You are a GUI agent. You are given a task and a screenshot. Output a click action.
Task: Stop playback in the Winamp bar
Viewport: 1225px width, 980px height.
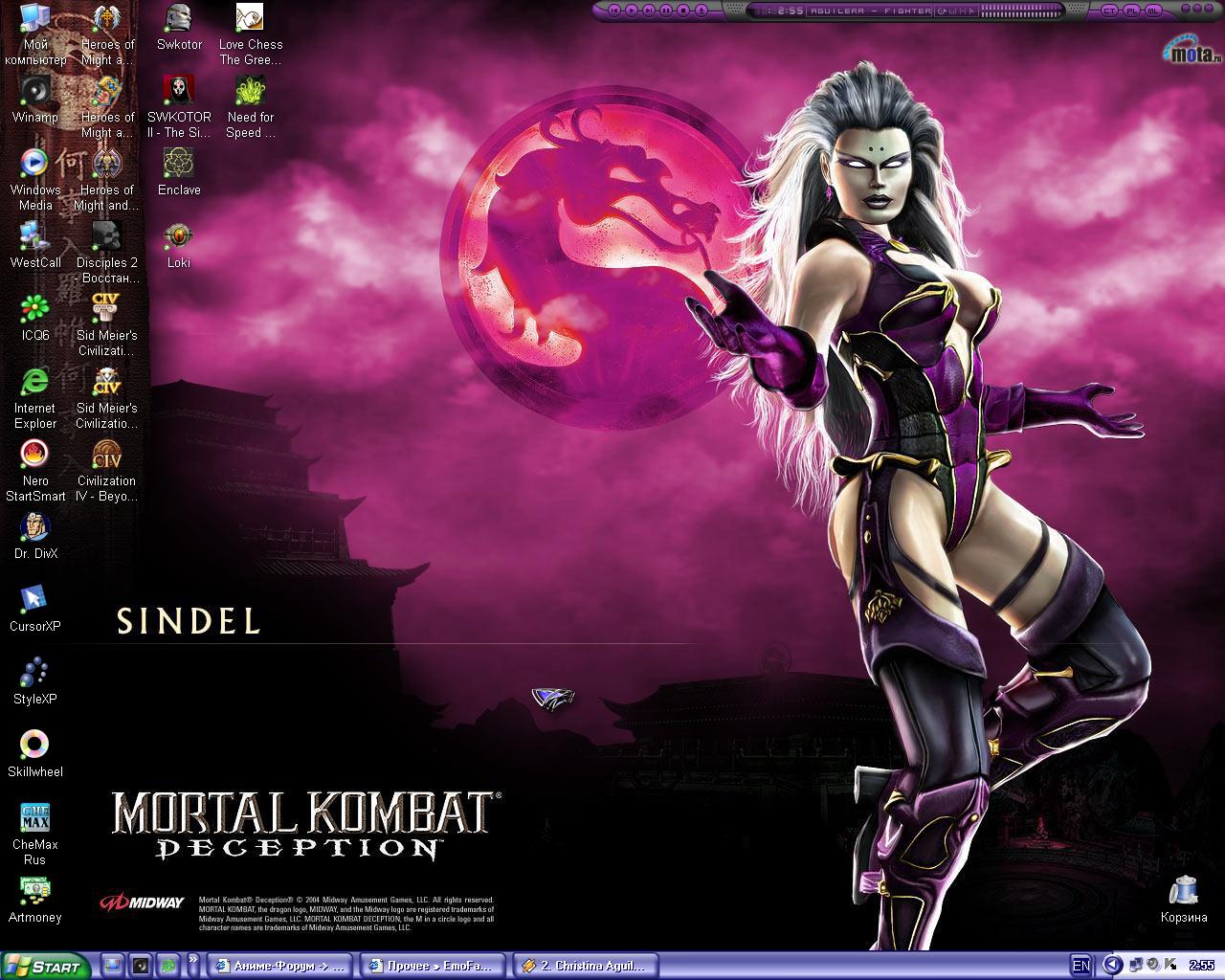(683, 11)
